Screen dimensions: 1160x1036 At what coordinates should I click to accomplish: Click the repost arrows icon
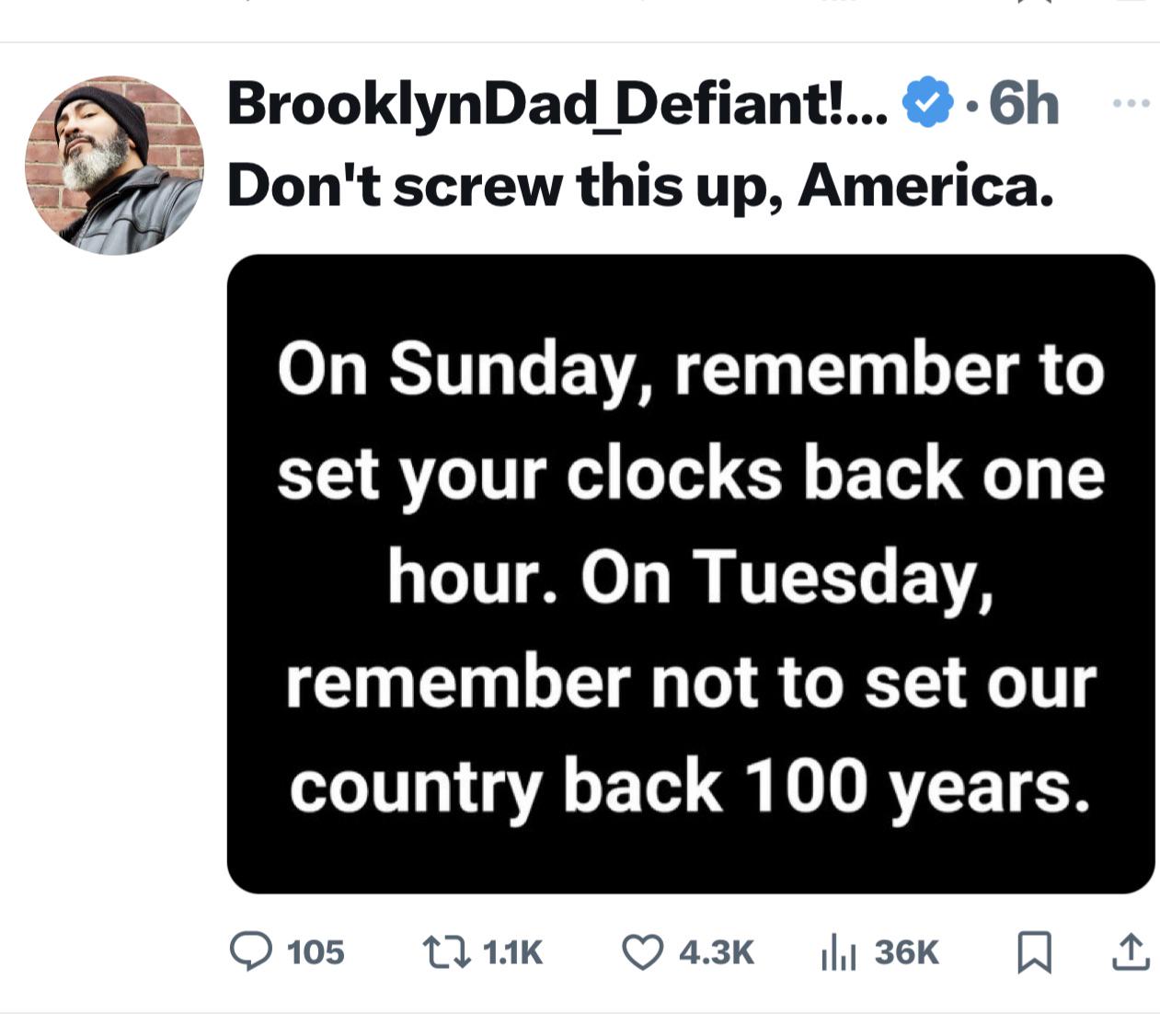[x=446, y=951]
